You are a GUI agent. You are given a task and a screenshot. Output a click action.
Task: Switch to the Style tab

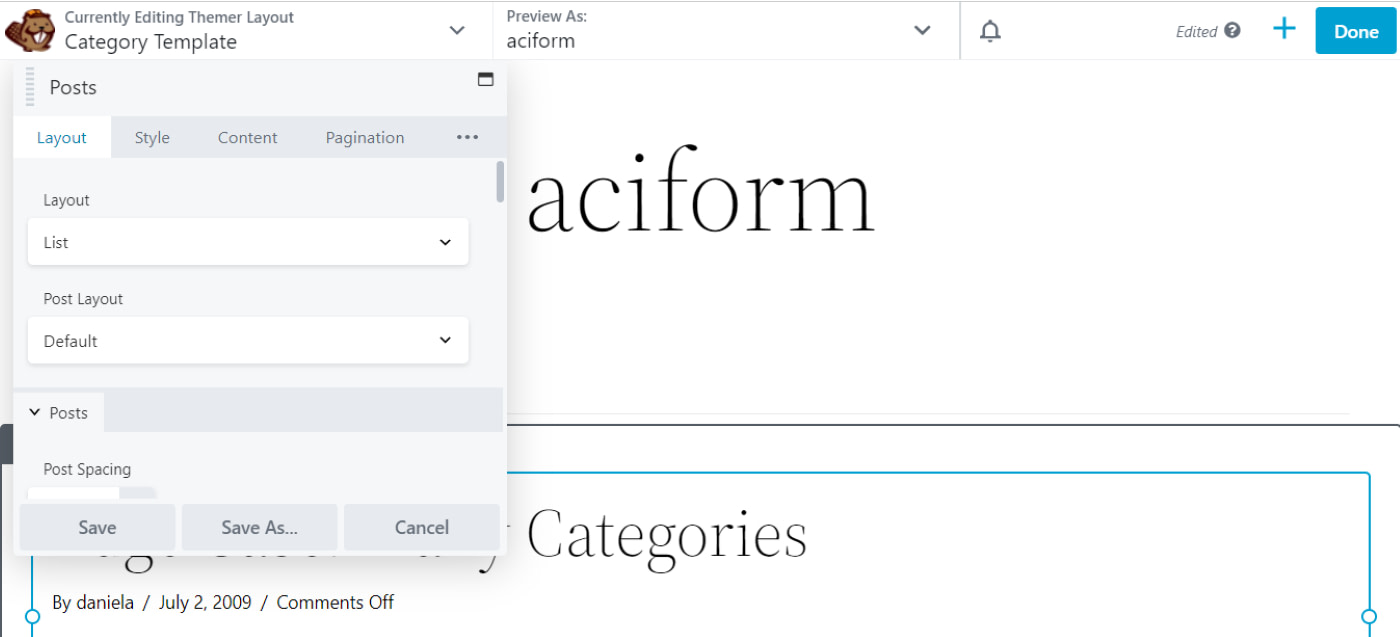coord(152,138)
